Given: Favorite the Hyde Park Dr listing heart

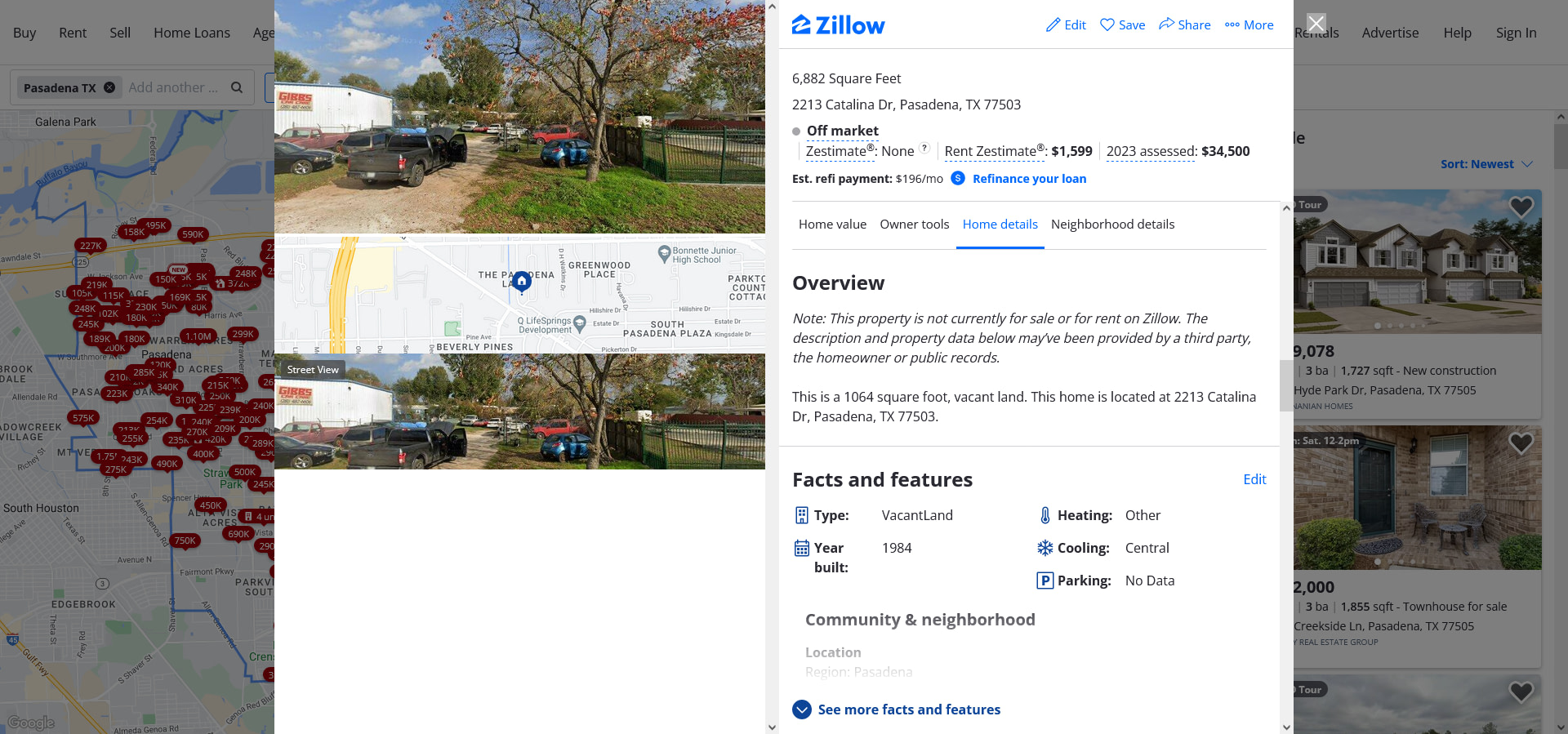Looking at the screenshot, I should [x=1521, y=207].
